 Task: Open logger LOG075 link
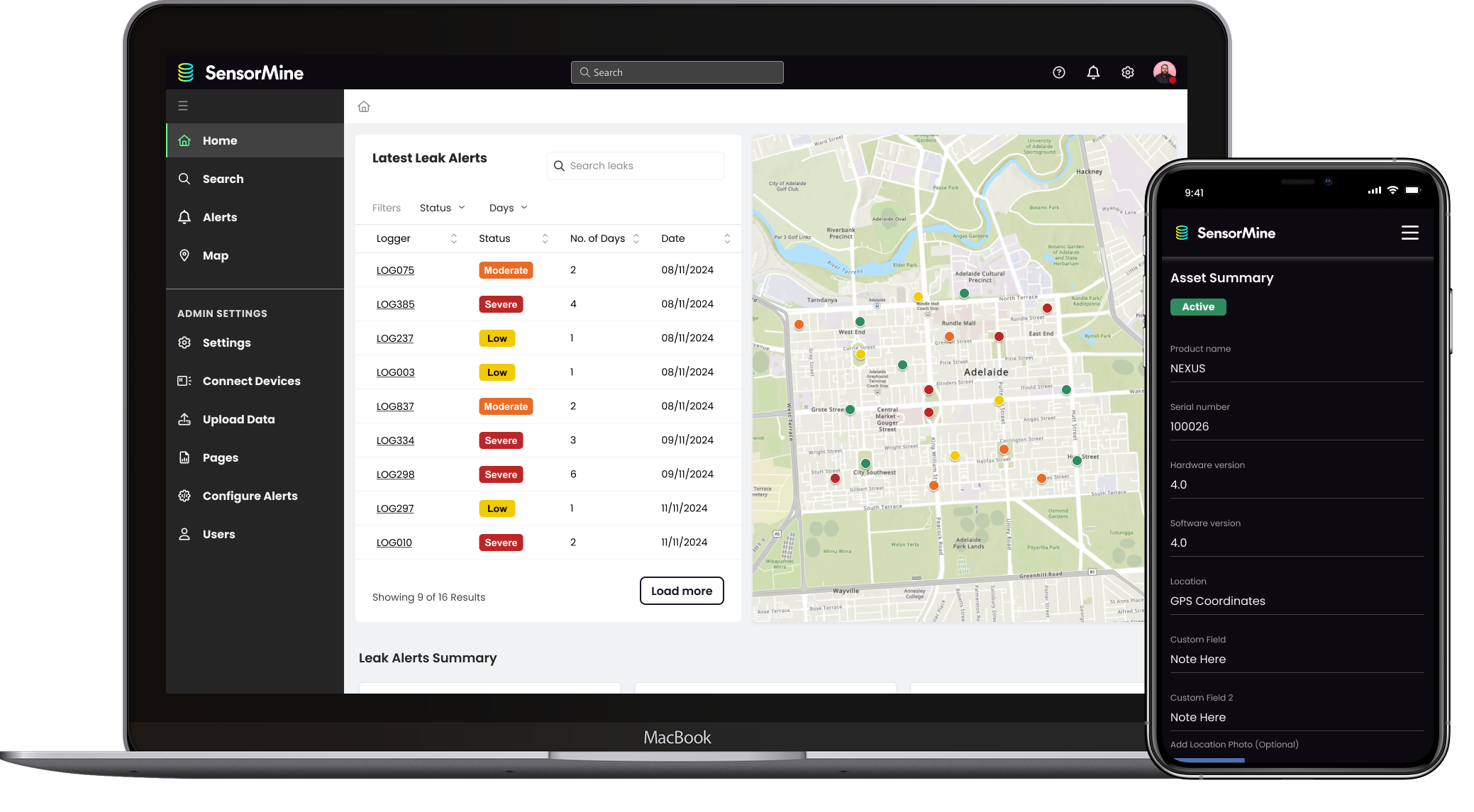[x=395, y=270]
